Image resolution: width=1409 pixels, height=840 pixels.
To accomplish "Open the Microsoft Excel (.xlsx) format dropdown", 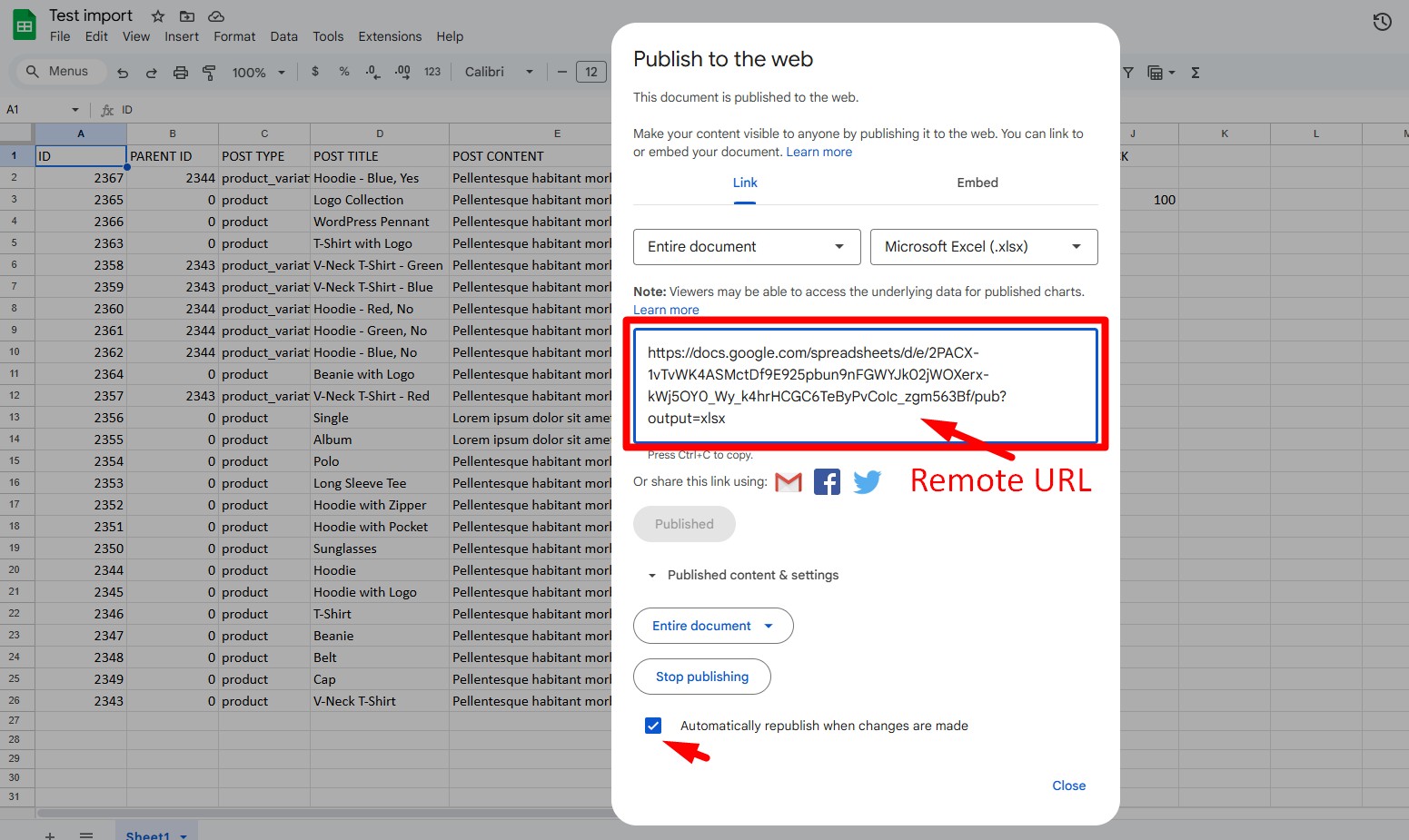I will [x=983, y=246].
